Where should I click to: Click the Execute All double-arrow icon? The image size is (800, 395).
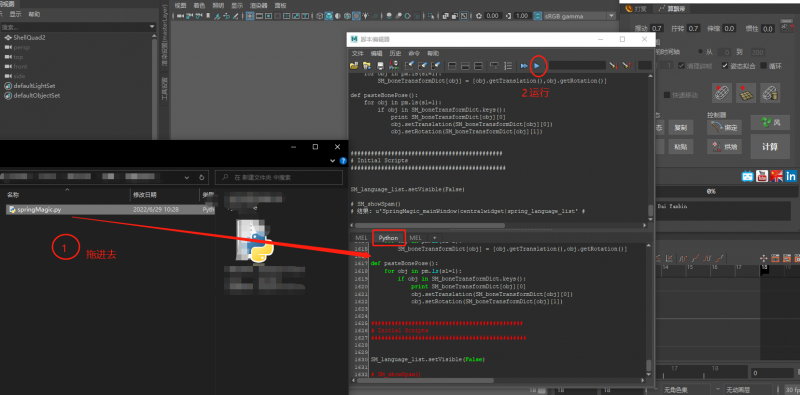(x=524, y=66)
